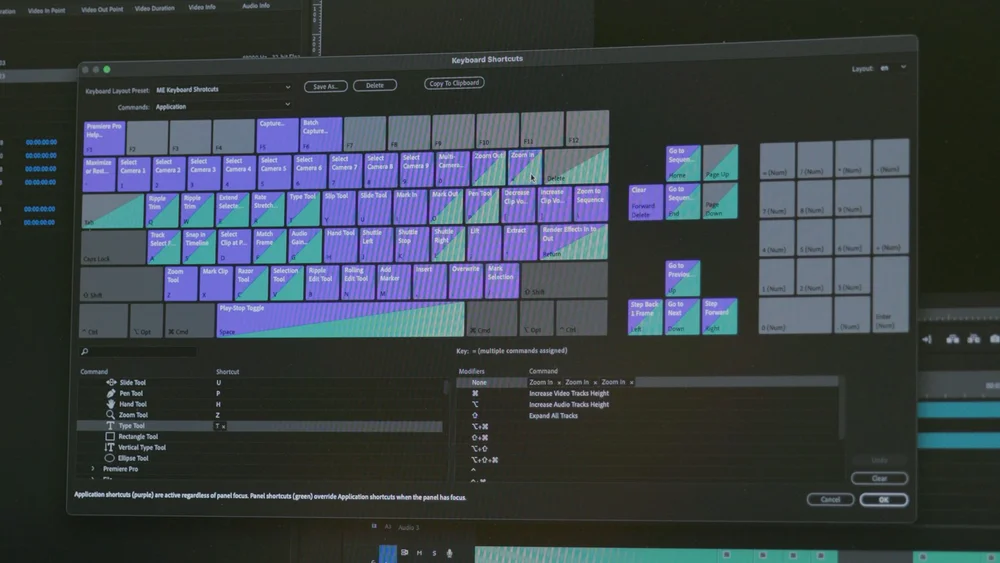
Task: Click the Hand Tool icon in command list
Action: coord(111,404)
